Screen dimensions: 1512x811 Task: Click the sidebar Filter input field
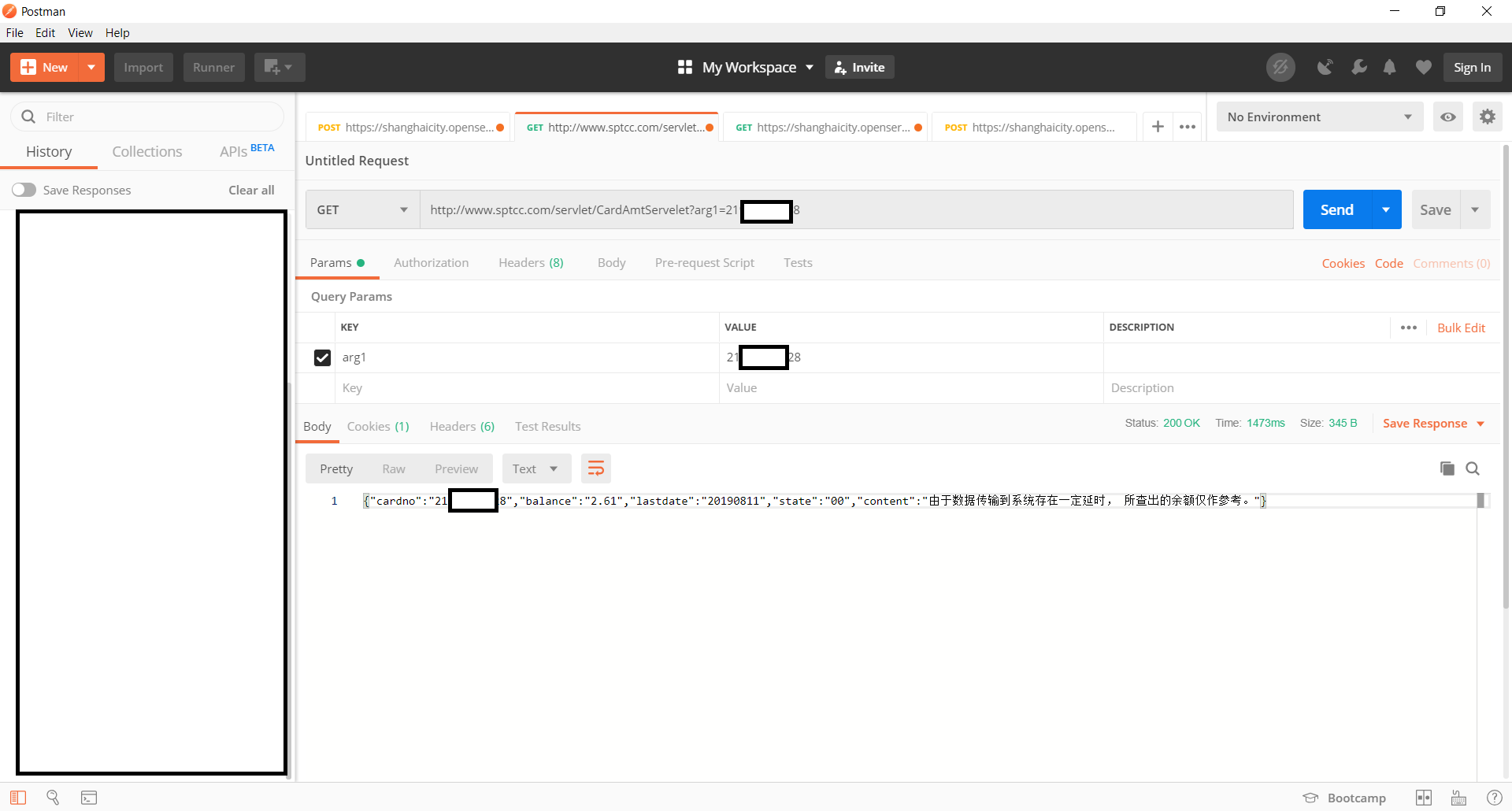pos(147,117)
